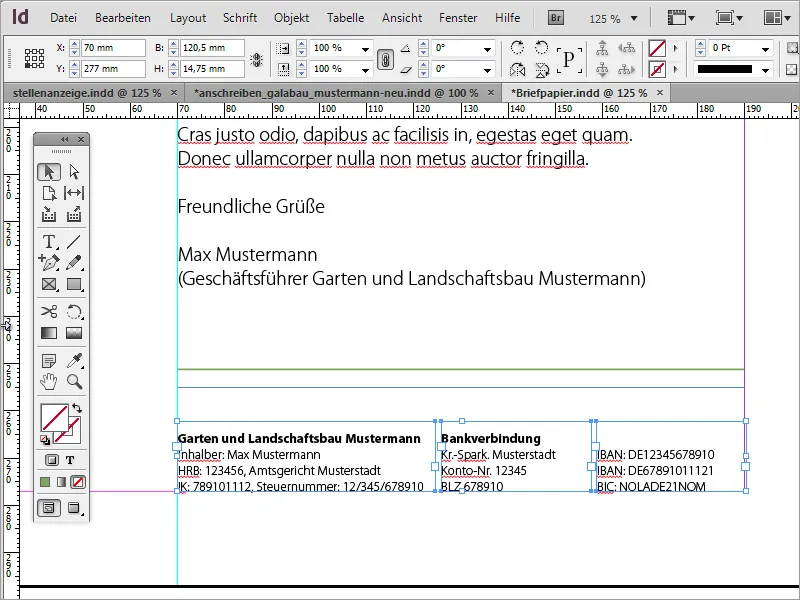Open the shear angle dropdown
Screen dimensions: 800x600
pyautogui.click(x=487, y=69)
